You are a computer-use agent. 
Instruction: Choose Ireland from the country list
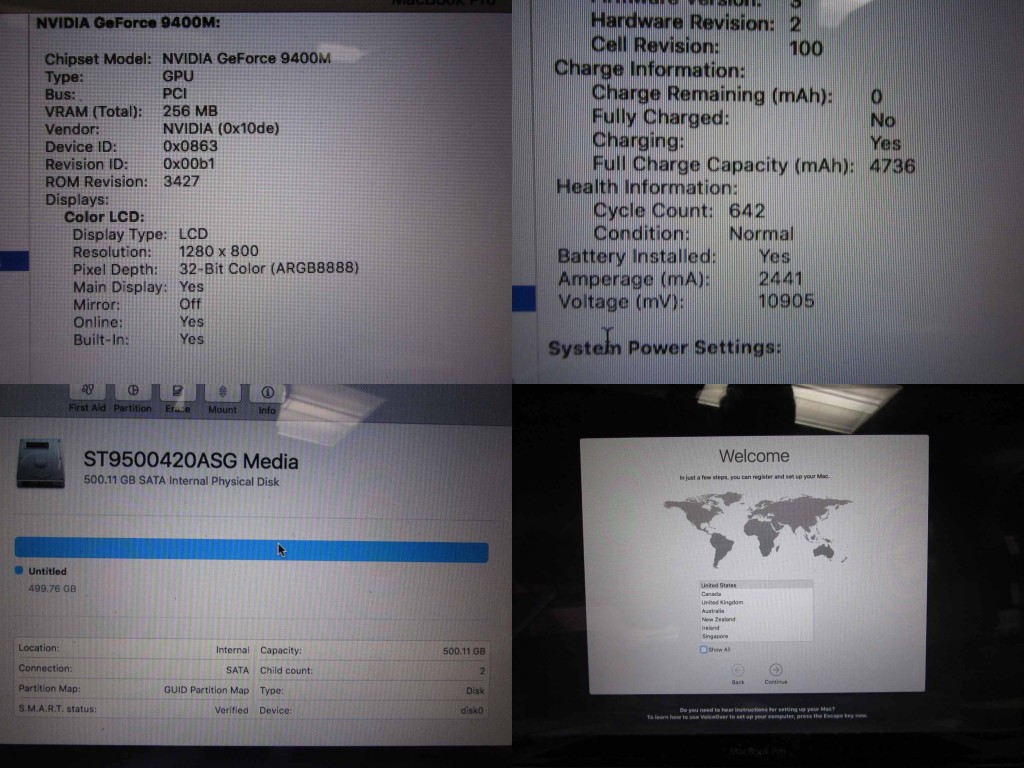[x=756, y=628]
